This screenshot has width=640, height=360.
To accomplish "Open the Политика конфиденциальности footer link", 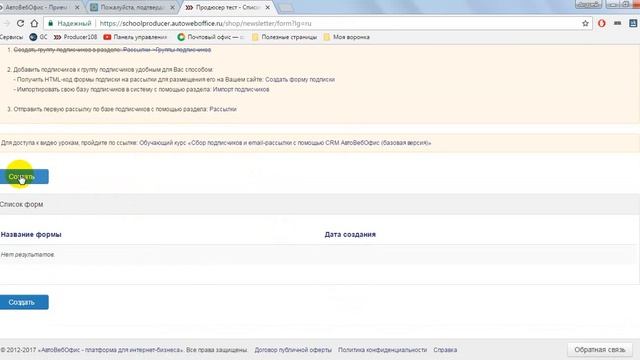I will pyautogui.click(x=382, y=350).
